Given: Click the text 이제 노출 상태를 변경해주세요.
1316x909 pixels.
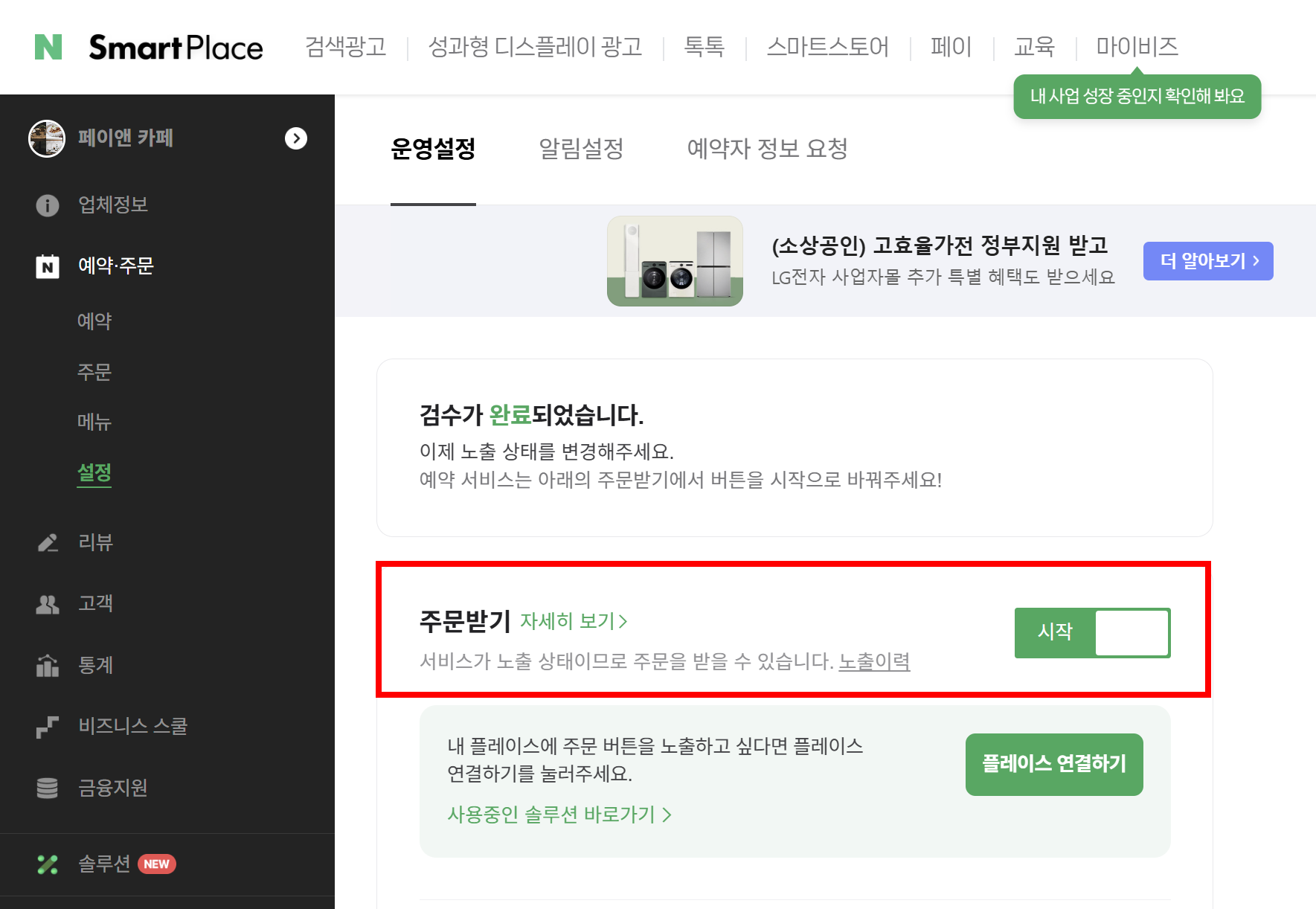Looking at the screenshot, I should (x=547, y=452).
